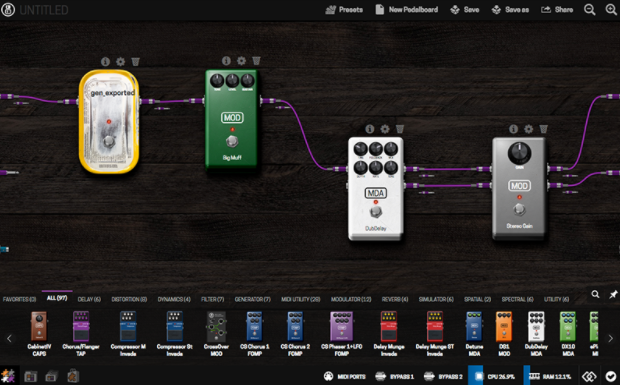620x385 pixels.
Task: Show info for Stereo Gain pedal
Action: click(513, 129)
